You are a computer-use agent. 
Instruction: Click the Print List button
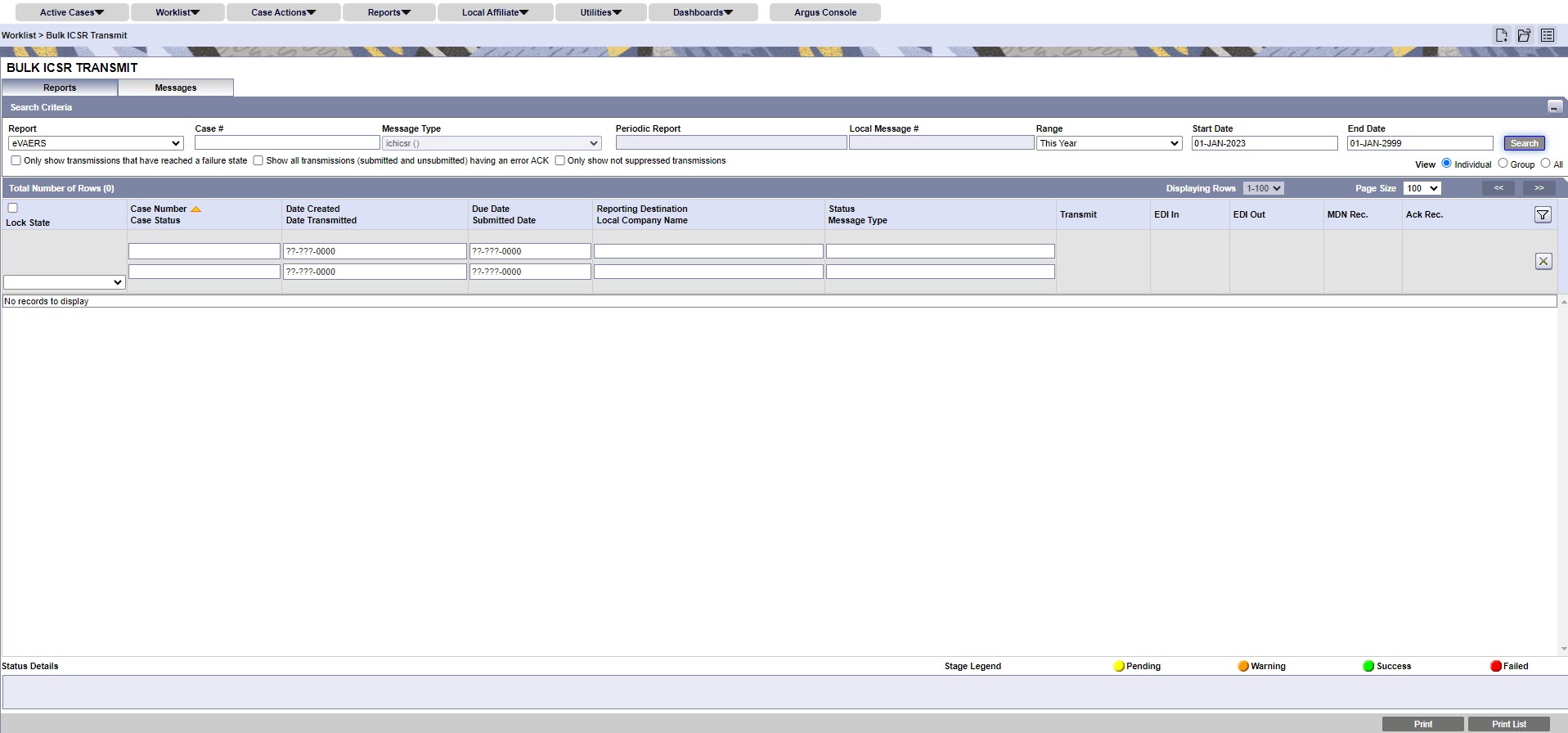[1508, 724]
